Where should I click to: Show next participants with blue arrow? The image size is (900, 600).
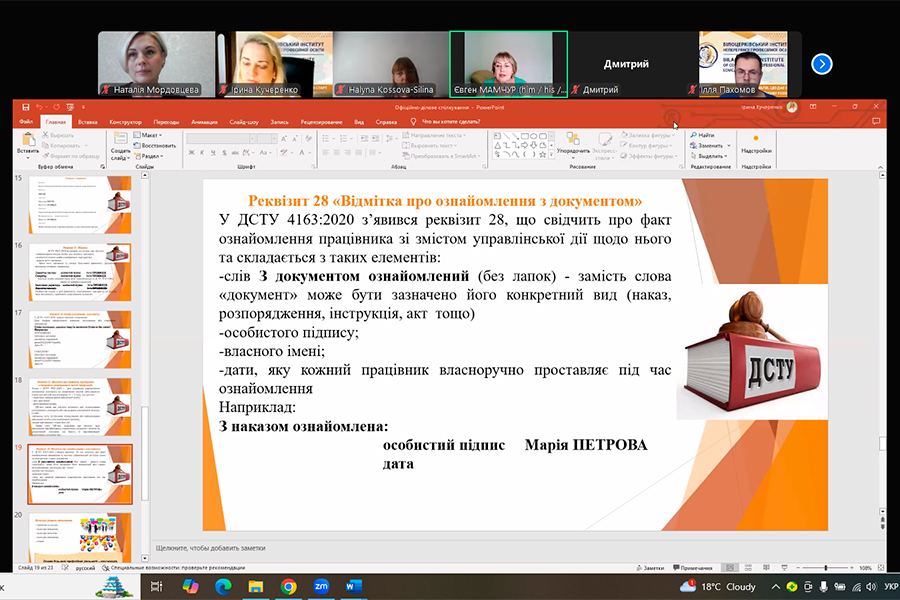pos(822,64)
